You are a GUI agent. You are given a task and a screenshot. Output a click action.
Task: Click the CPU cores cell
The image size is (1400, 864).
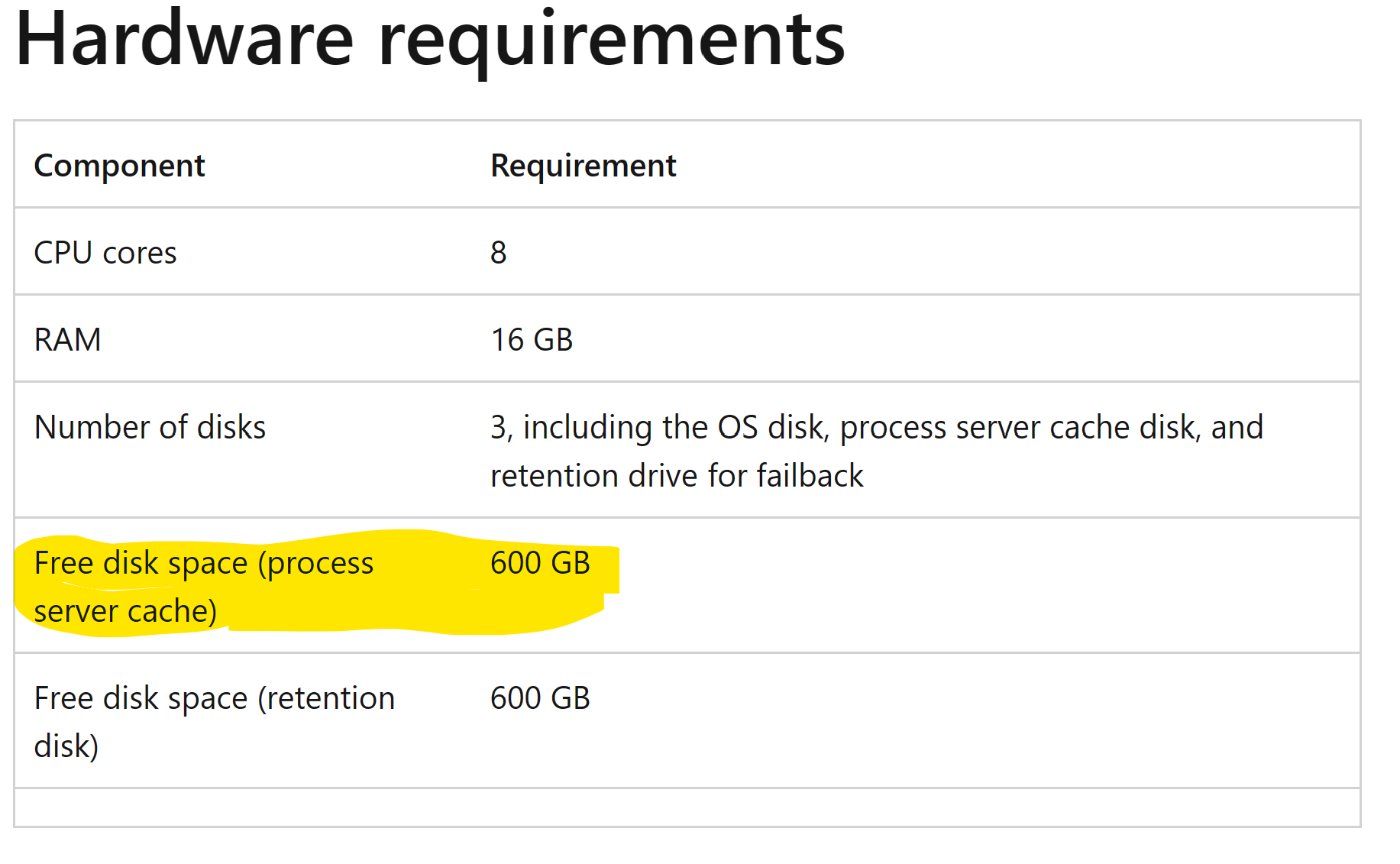pos(105,253)
